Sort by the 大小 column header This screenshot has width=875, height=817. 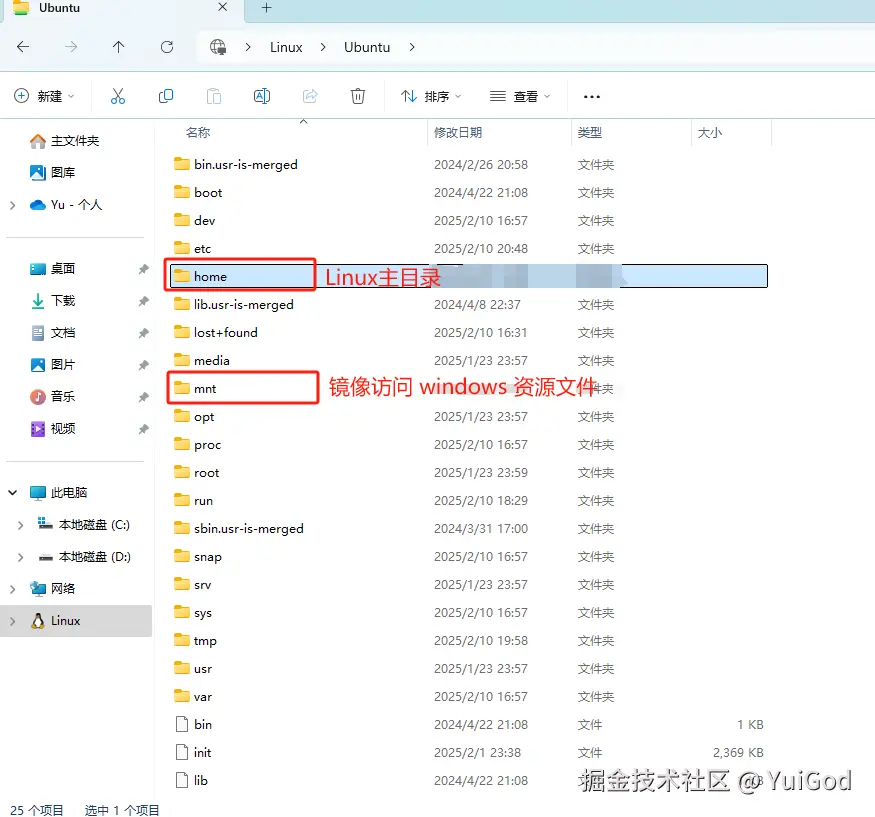tap(709, 133)
